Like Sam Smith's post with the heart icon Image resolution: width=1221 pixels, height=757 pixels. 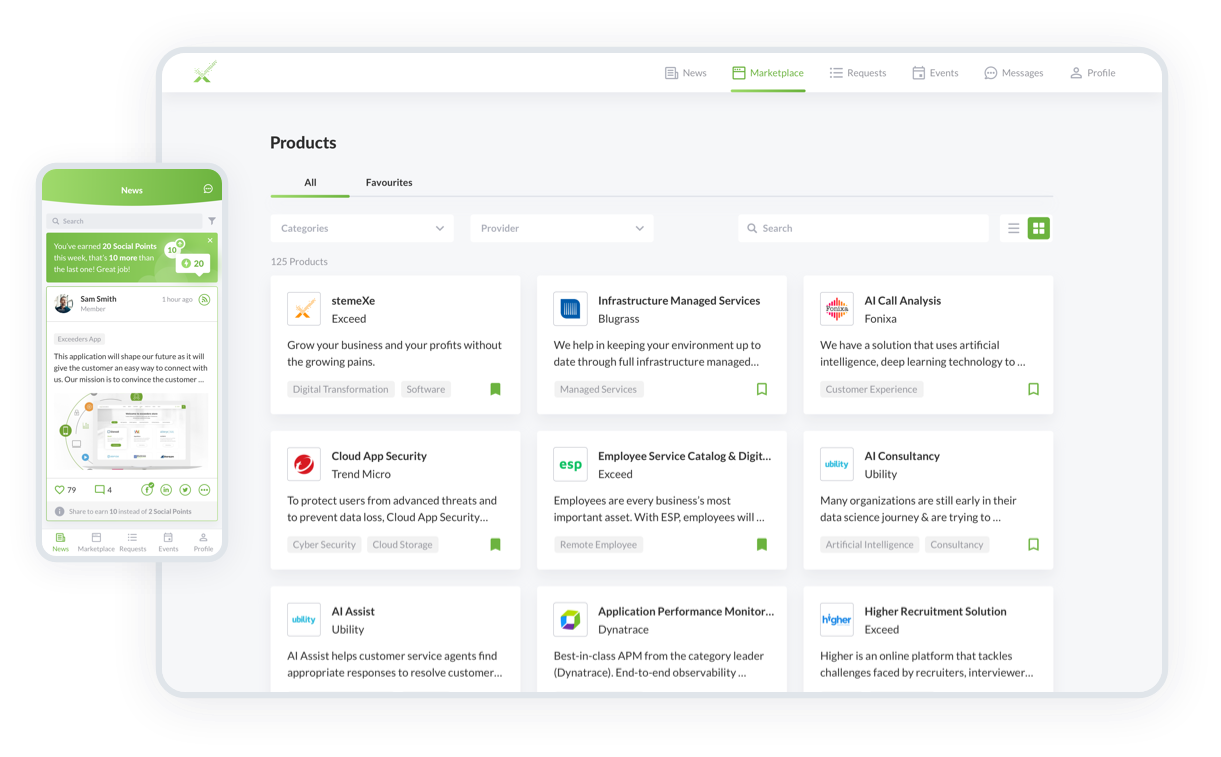tap(60, 490)
